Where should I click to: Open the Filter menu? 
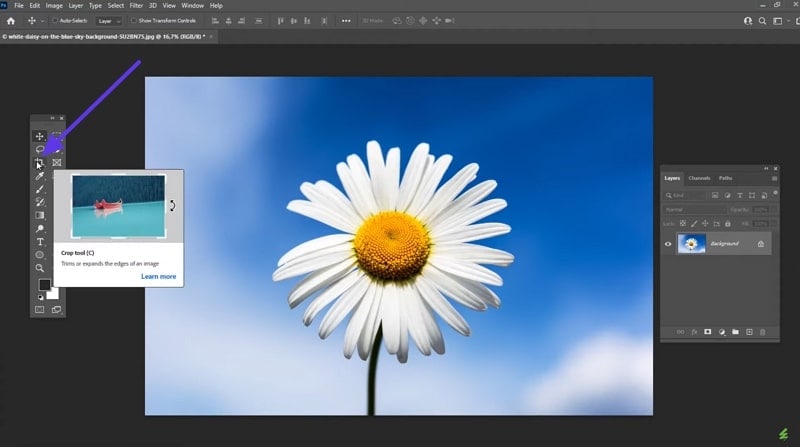[x=136, y=6]
